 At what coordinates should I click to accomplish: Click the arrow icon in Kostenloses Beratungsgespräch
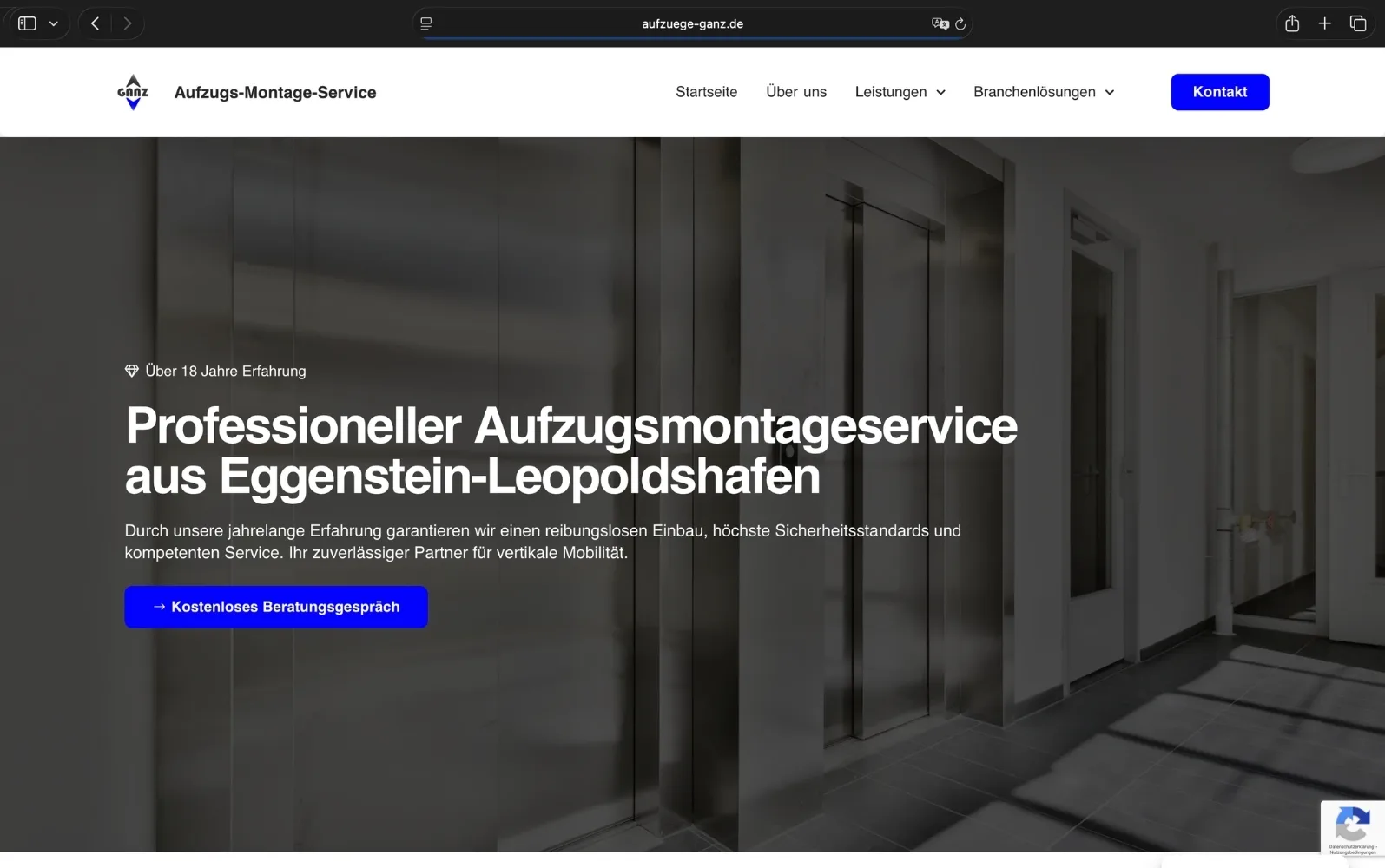[159, 607]
